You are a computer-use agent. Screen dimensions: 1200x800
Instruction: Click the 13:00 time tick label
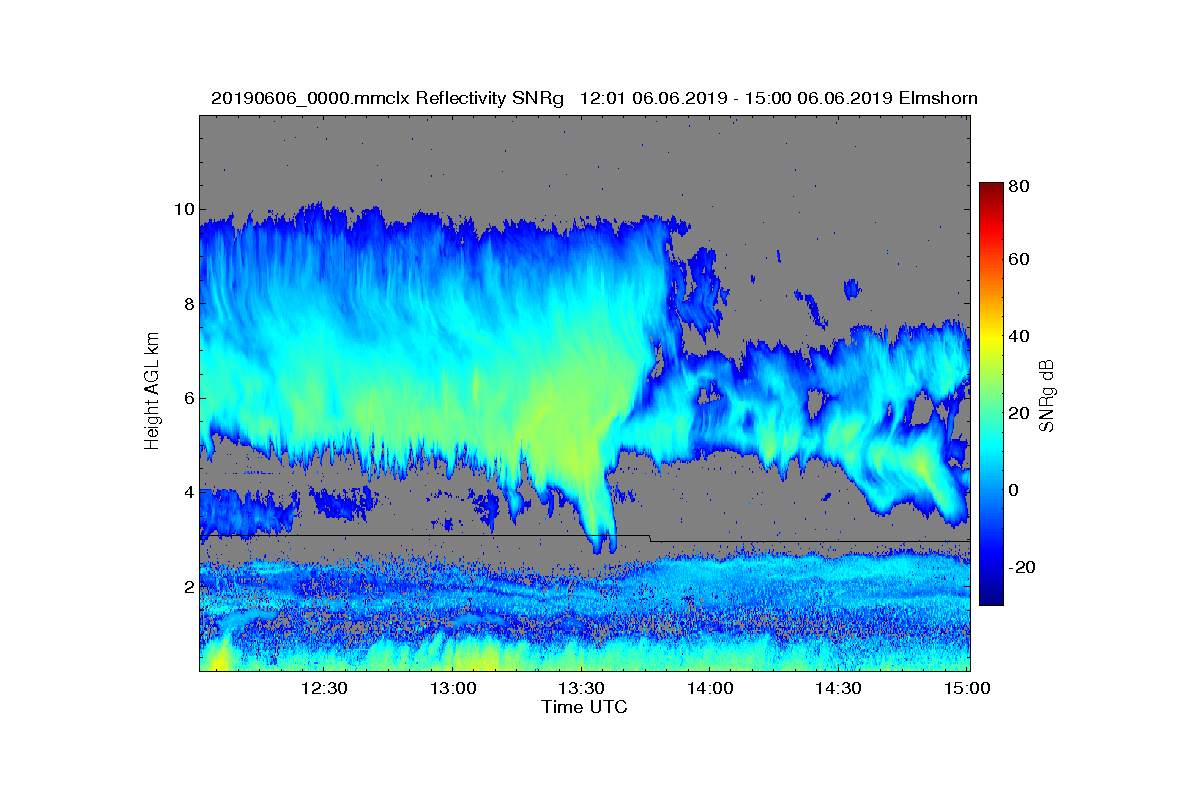click(x=452, y=688)
